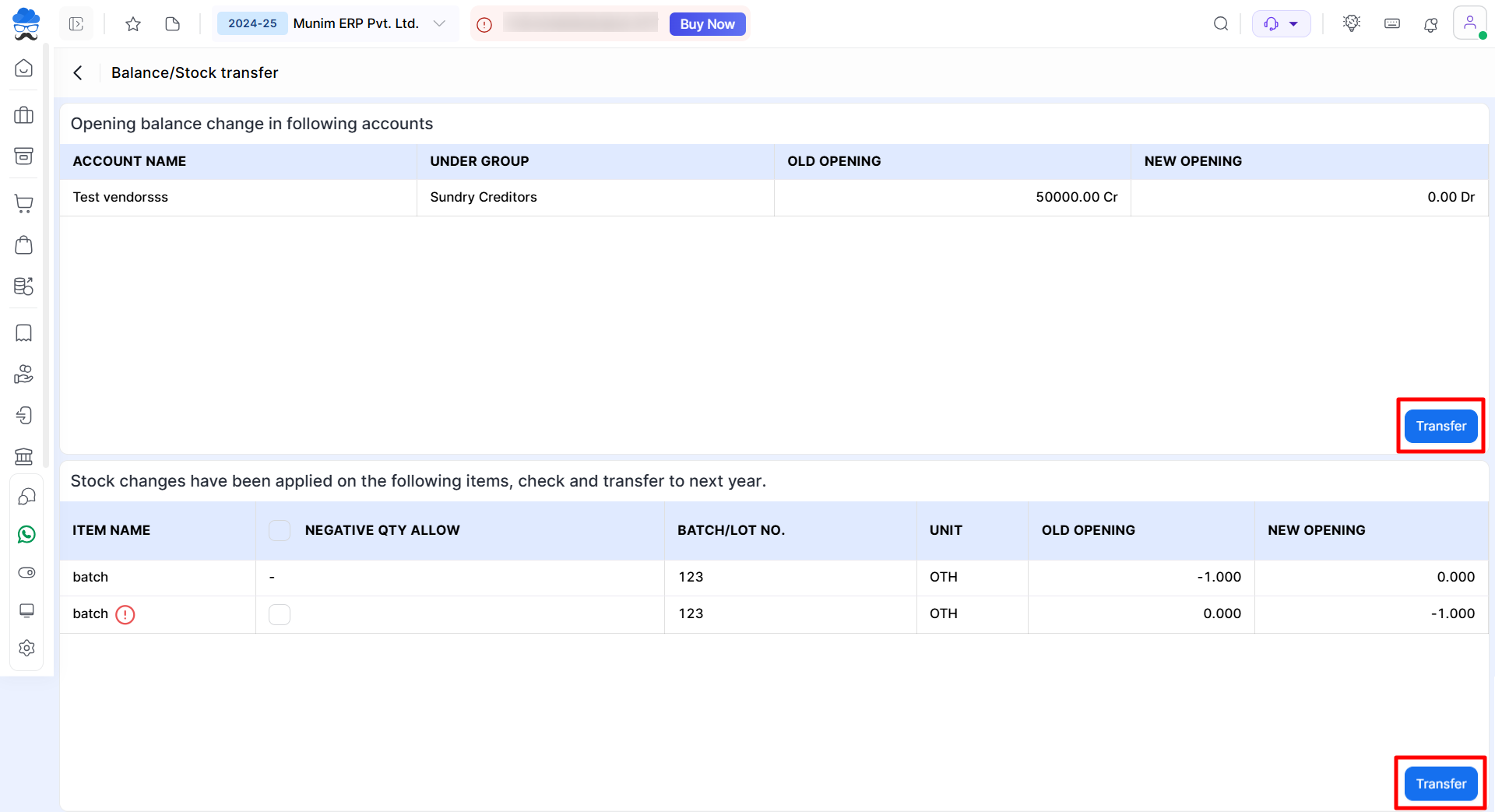Toggle the Negative Qty Allow header checkbox
This screenshot has width=1495, height=812.
(x=280, y=530)
